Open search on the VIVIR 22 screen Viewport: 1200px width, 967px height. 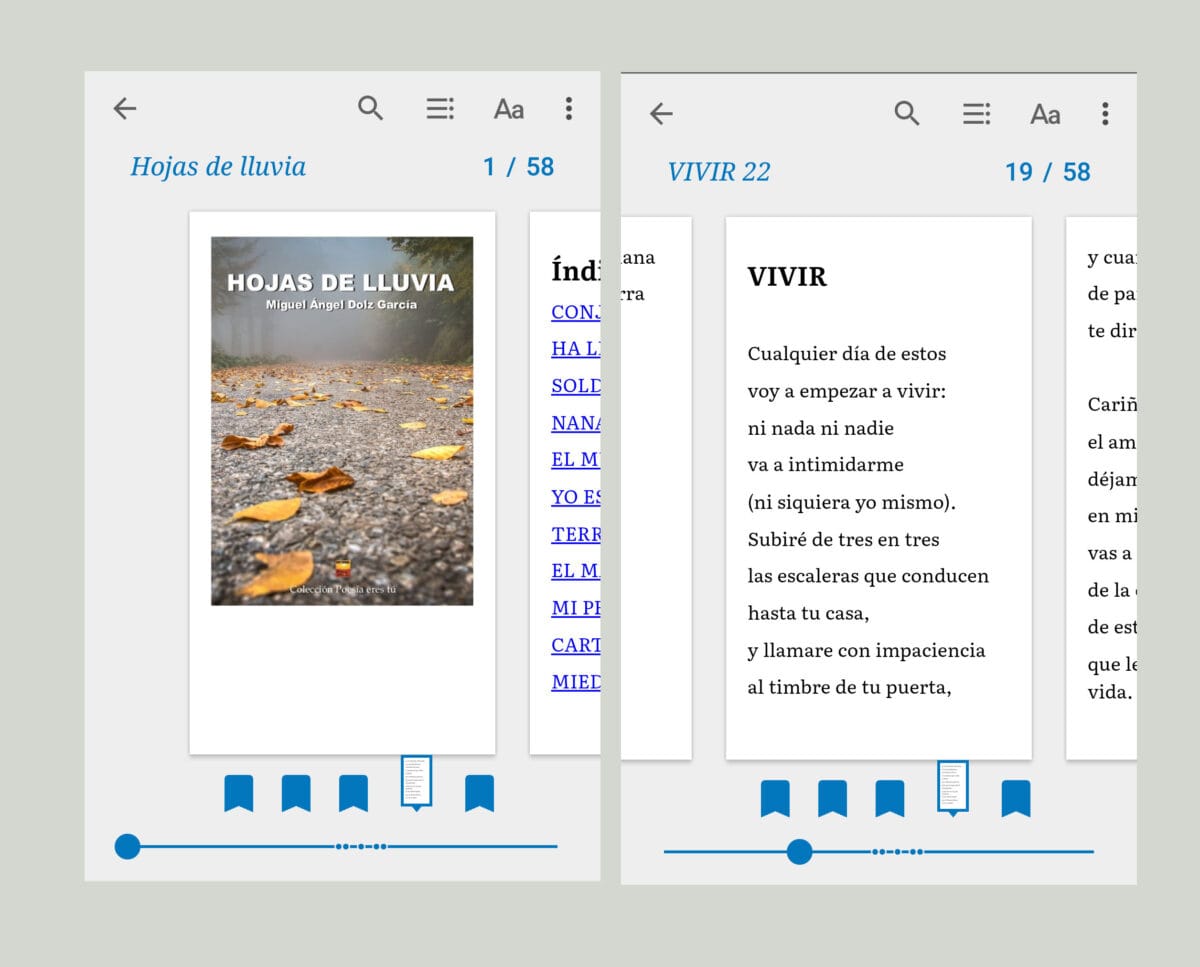[x=906, y=113]
